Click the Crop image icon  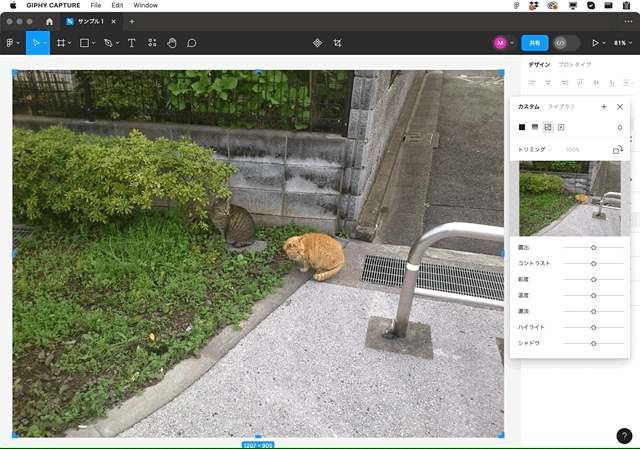tap(338, 43)
